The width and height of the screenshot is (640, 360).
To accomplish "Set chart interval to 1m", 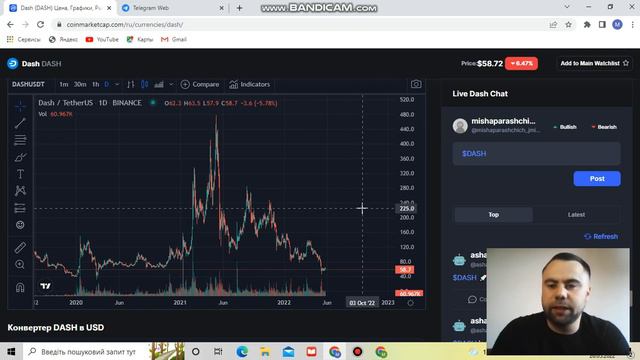I will pos(64,84).
